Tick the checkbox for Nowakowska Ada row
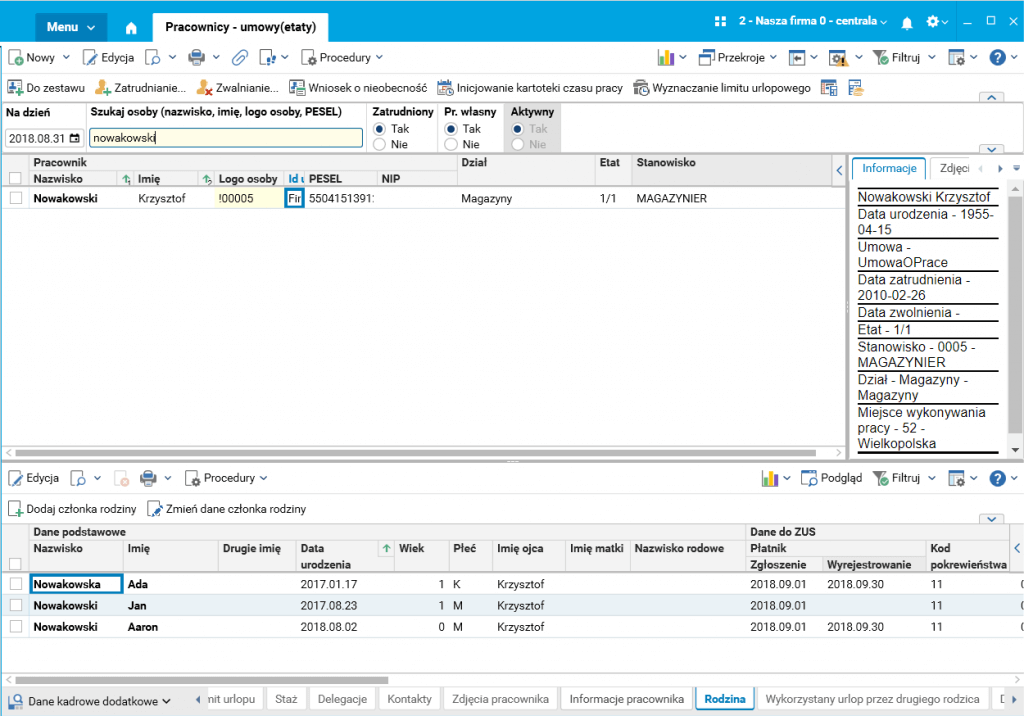 (x=15, y=584)
